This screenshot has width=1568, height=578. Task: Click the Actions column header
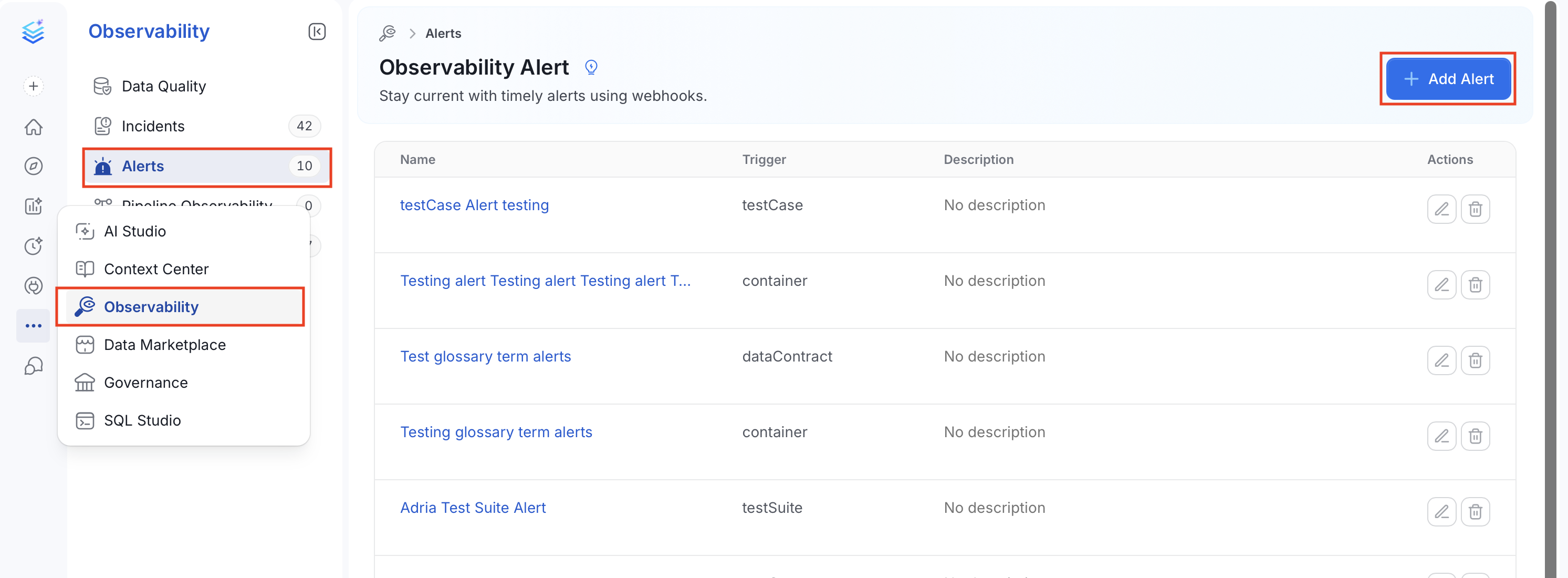1450,160
